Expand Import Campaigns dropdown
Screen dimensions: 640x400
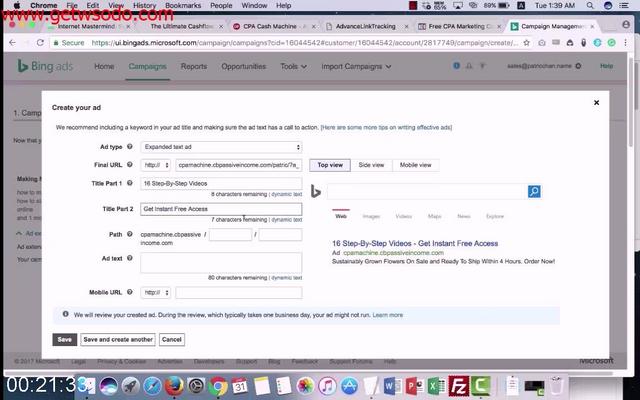click(356, 66)
